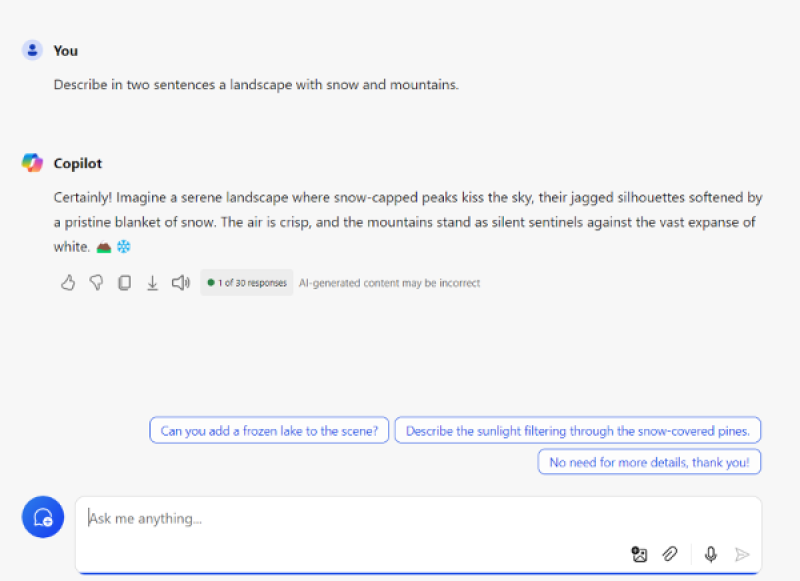The image size is (800, 581).
Task: Click the paperclip attach file icon
Action: (x=670, y=554)
